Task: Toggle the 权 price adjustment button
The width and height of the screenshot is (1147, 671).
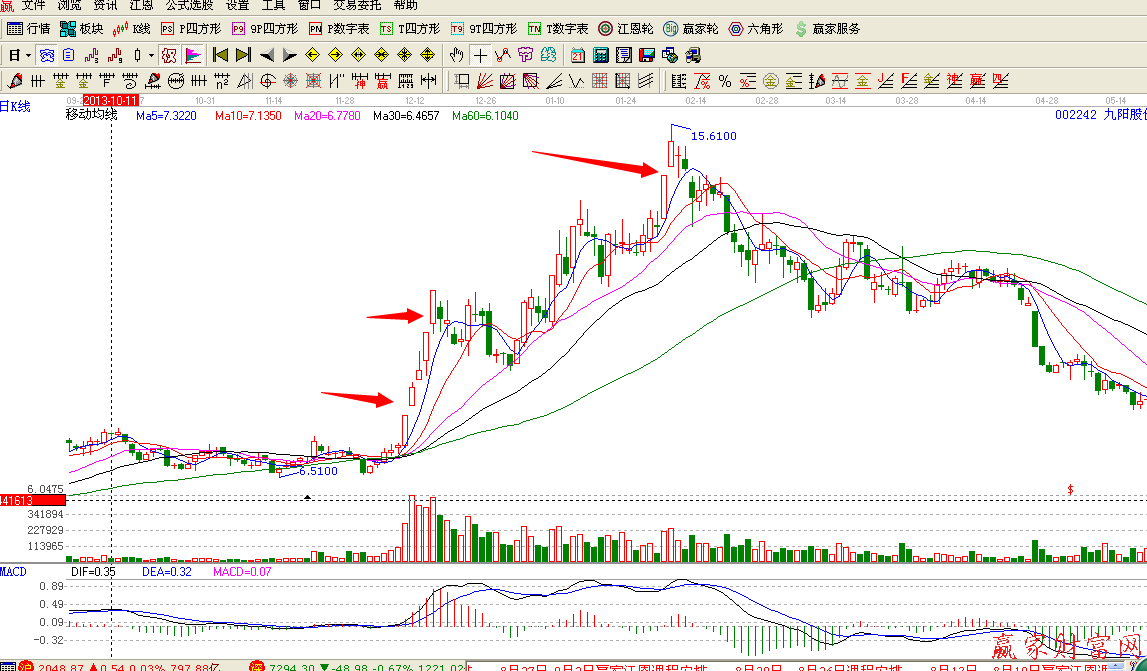Action: (x=168, y=55)
